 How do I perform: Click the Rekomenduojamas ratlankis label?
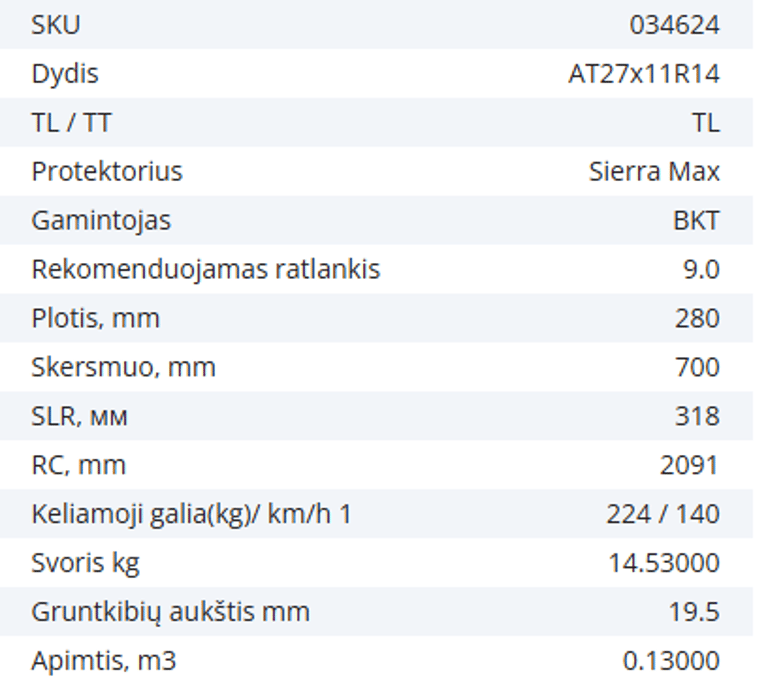pos(206,270)
